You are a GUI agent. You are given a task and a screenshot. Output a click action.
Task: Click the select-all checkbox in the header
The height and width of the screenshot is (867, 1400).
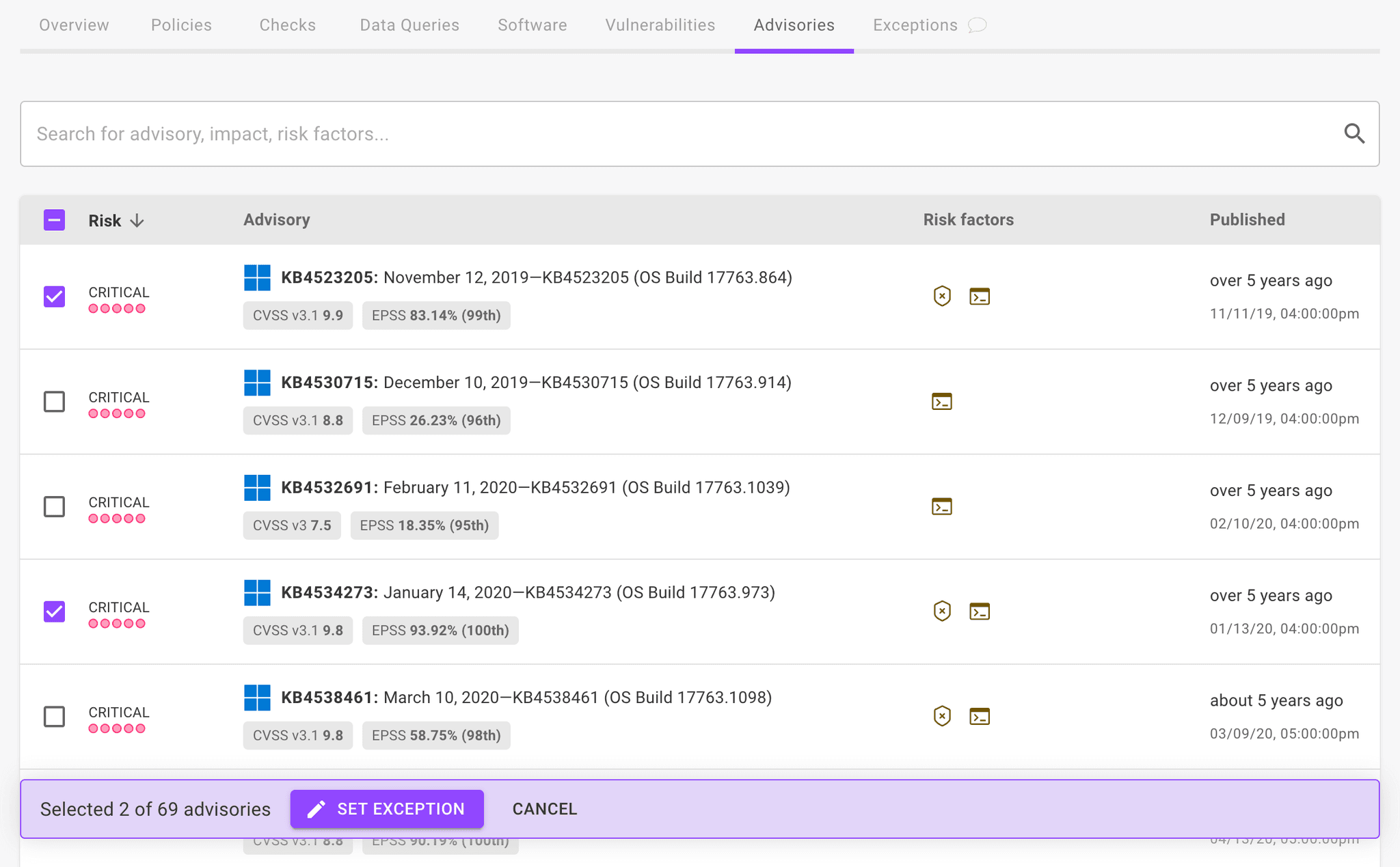tap(54, 220)
